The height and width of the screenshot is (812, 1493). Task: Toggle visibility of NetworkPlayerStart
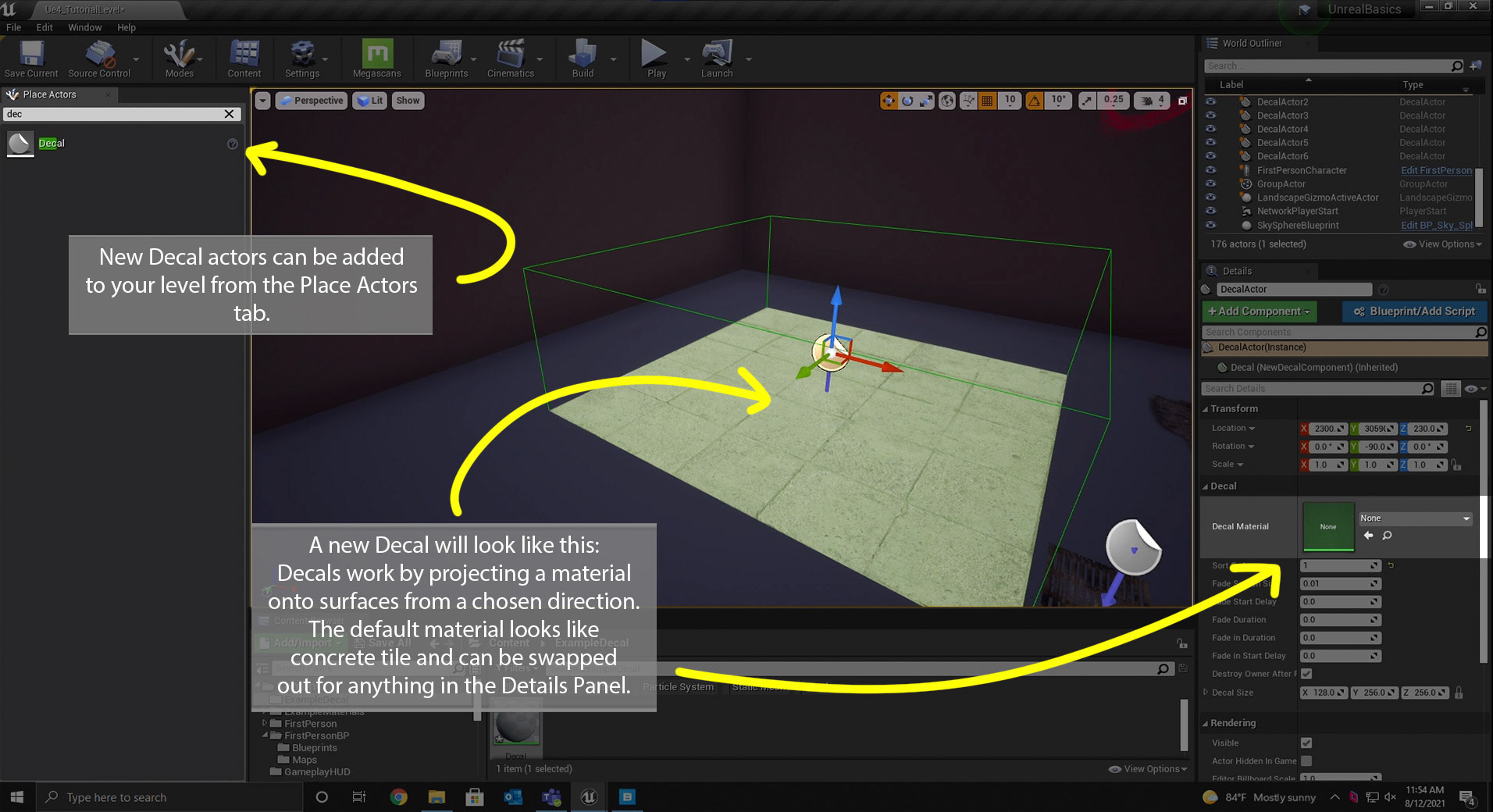1210,211
